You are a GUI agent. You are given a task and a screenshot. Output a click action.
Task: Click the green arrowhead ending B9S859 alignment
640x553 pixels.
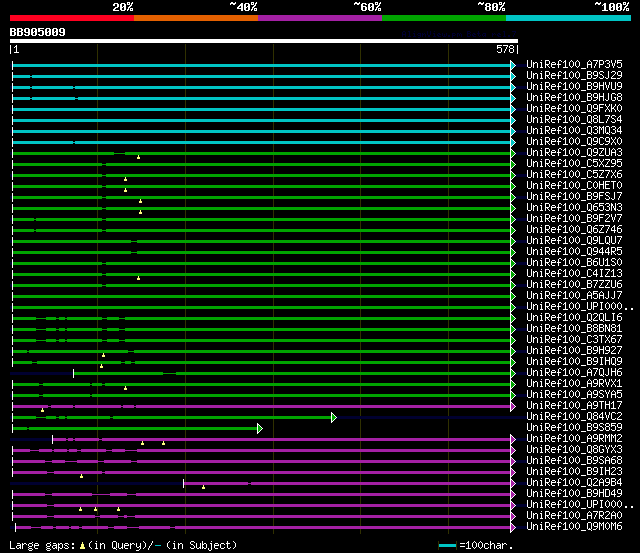pos(260,429)
